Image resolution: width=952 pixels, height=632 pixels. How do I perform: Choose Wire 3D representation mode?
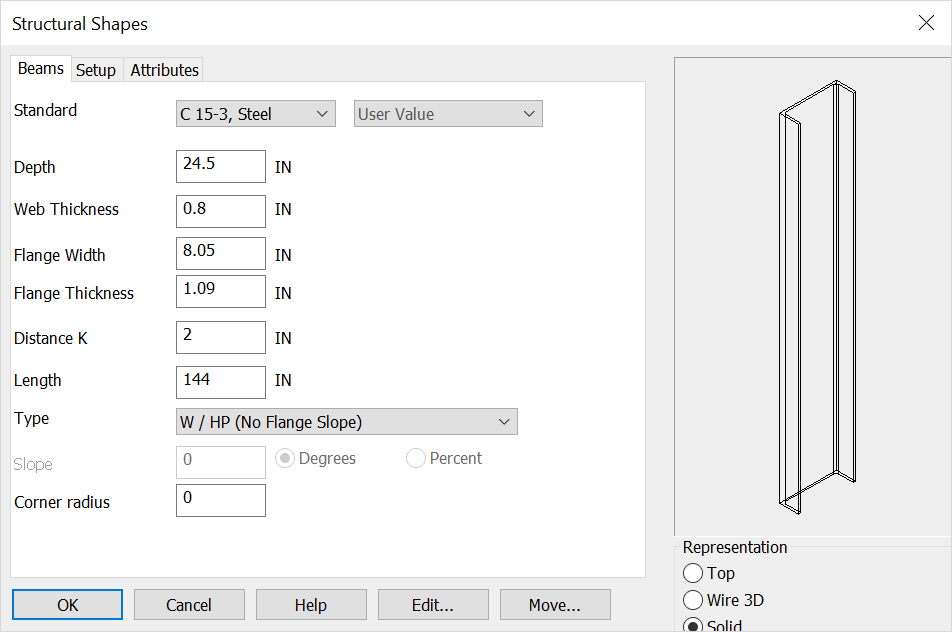[695, 600]
